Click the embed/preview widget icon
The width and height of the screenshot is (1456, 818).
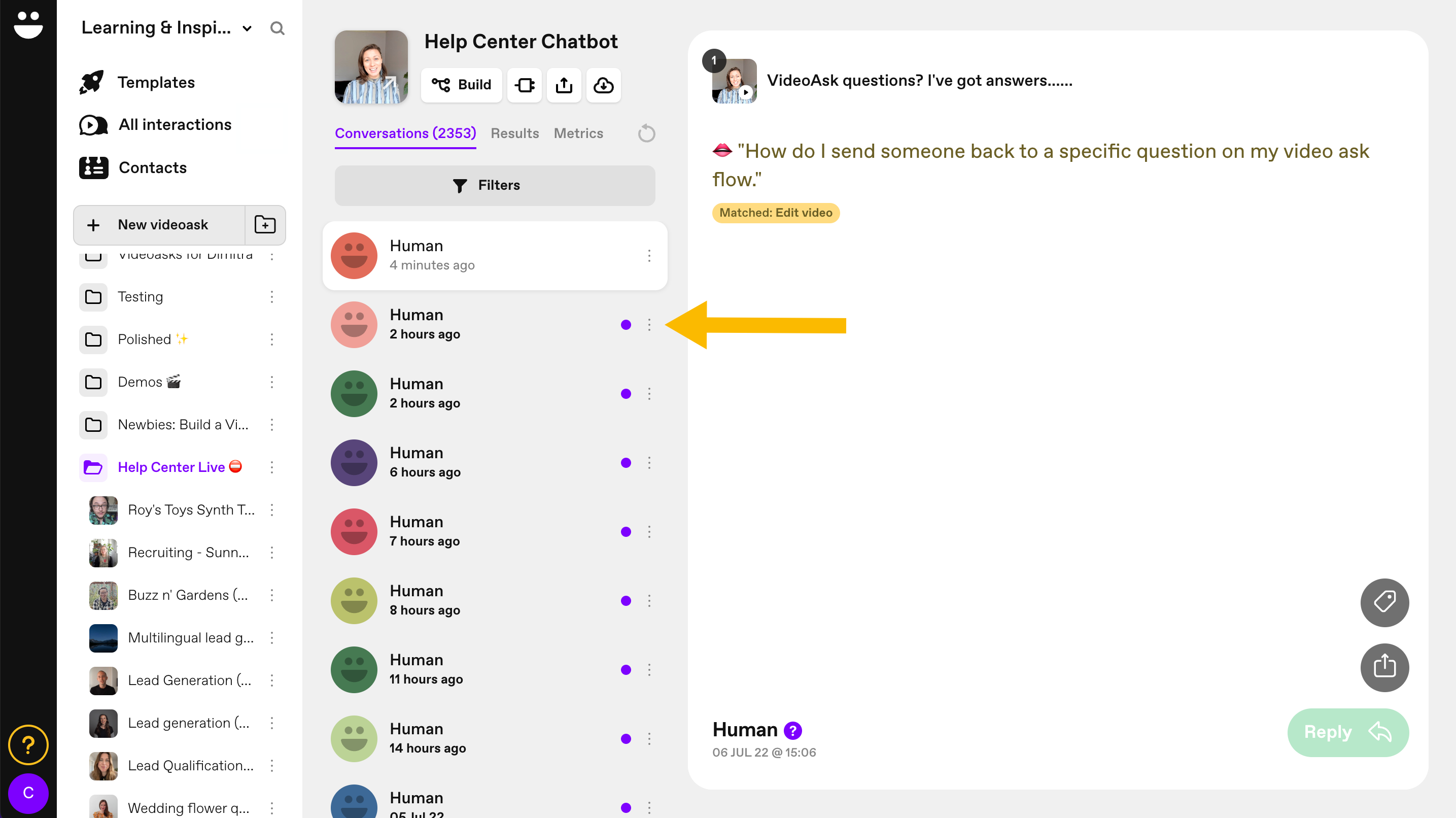pos(524,85)
